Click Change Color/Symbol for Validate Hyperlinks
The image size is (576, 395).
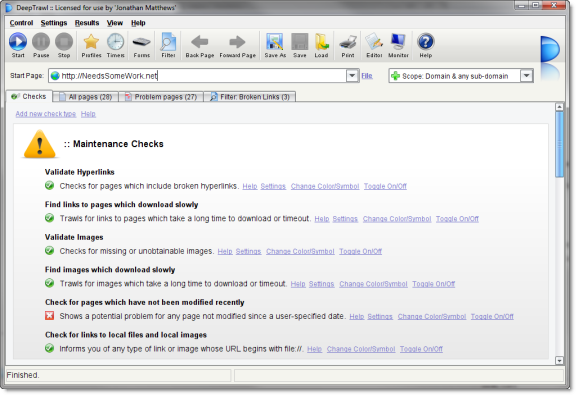[x=325, y=186]
